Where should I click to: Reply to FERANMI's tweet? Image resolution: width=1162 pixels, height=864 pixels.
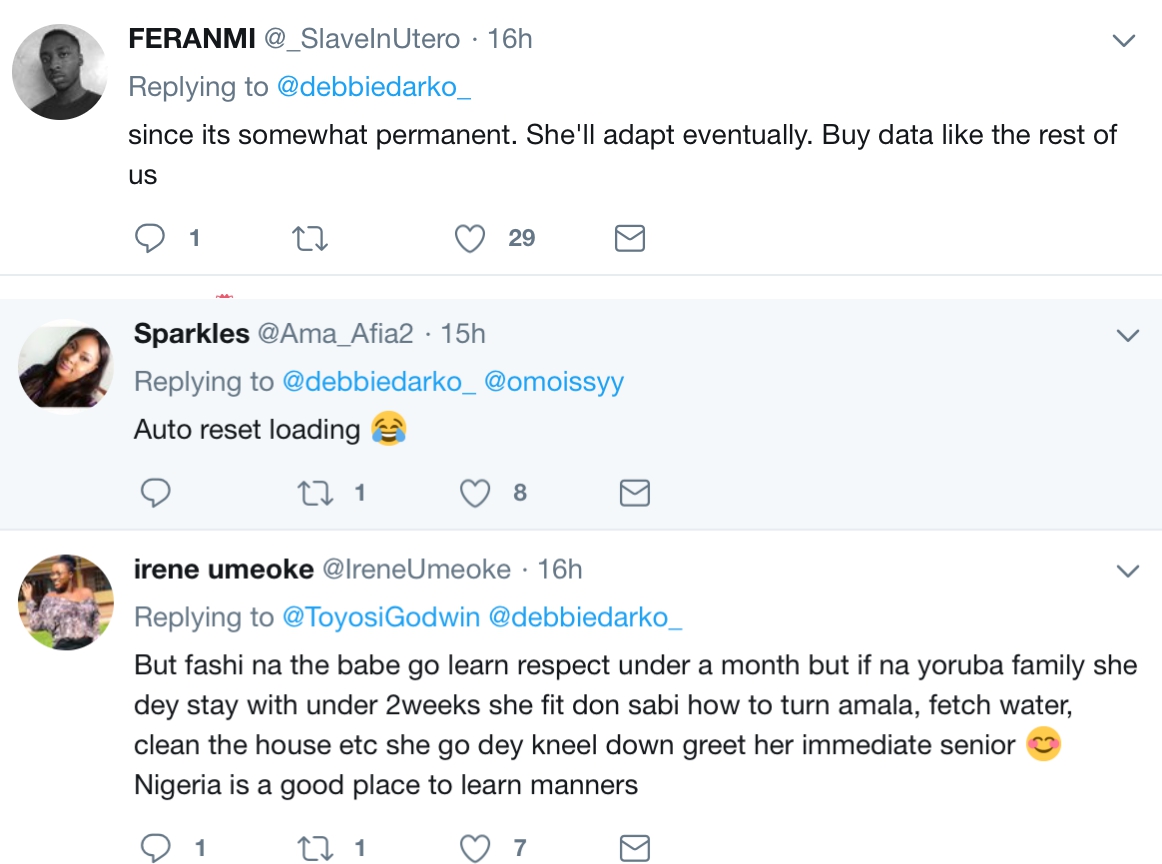pos(150,238)
